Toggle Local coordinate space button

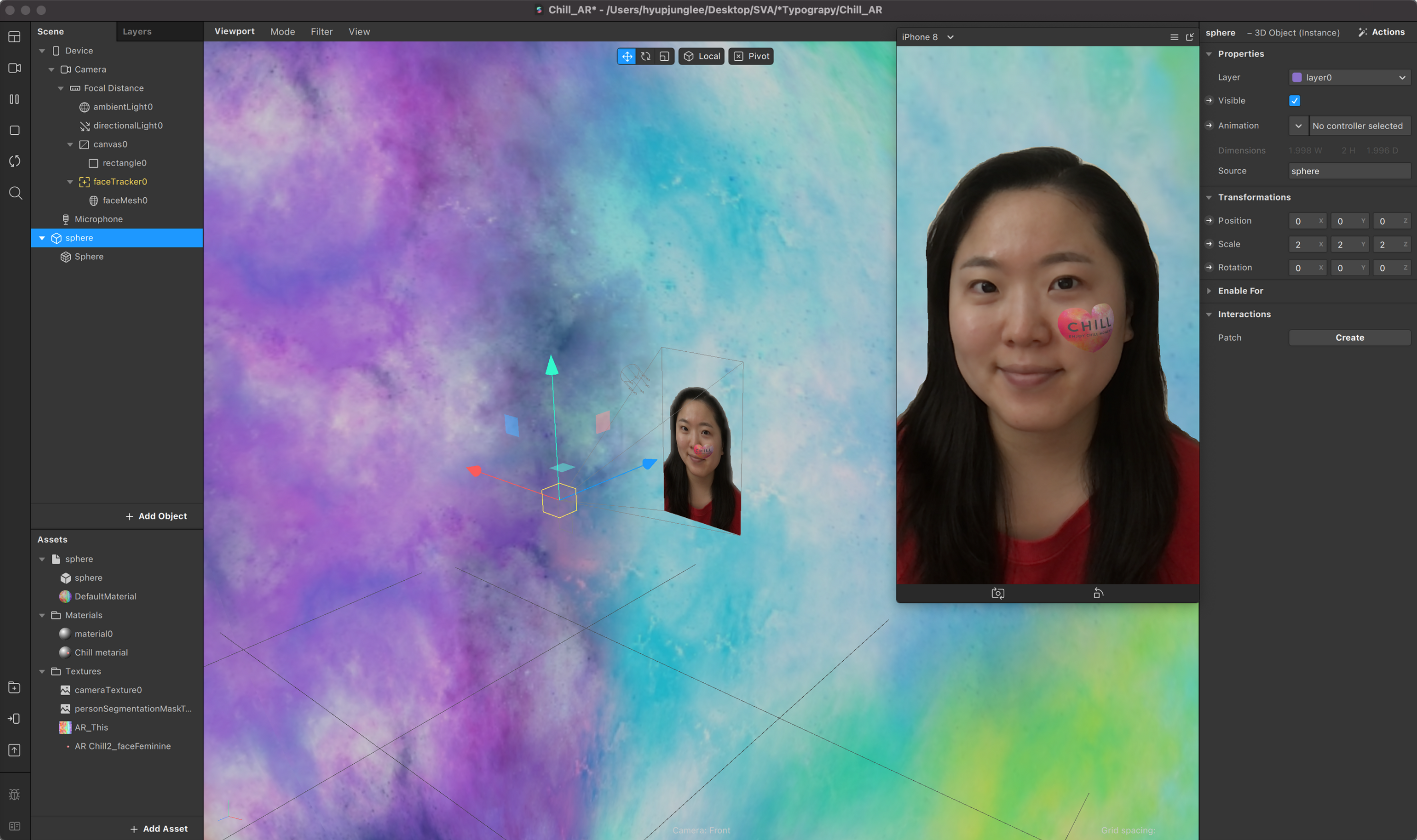[702, 56]
